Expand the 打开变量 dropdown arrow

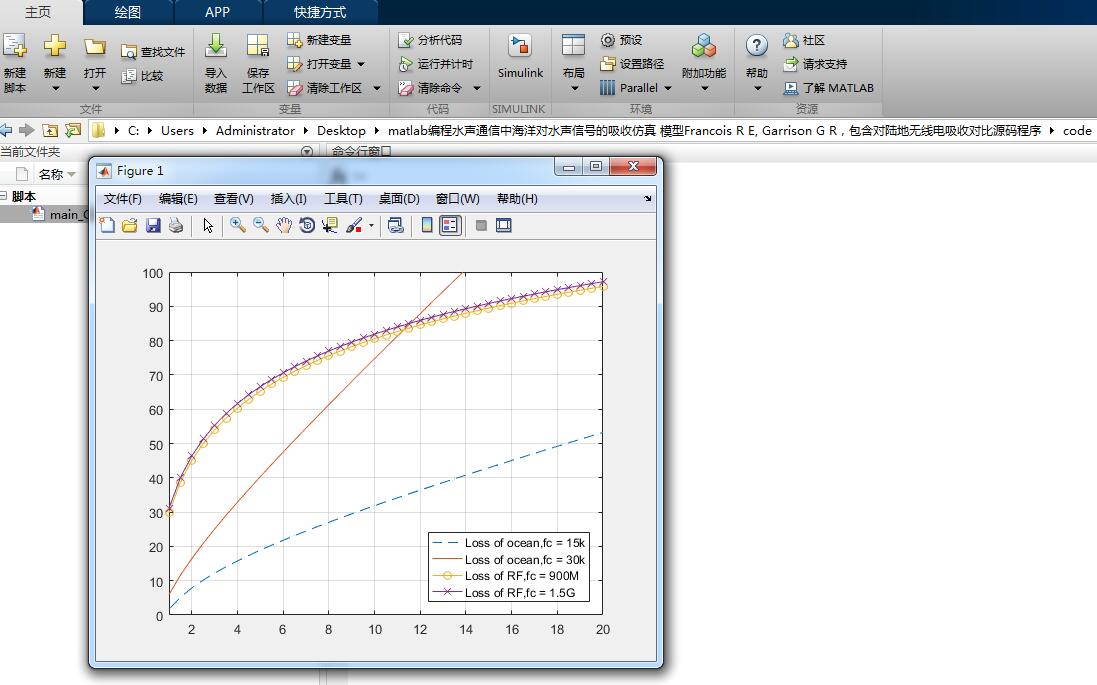tap(361, 64)
